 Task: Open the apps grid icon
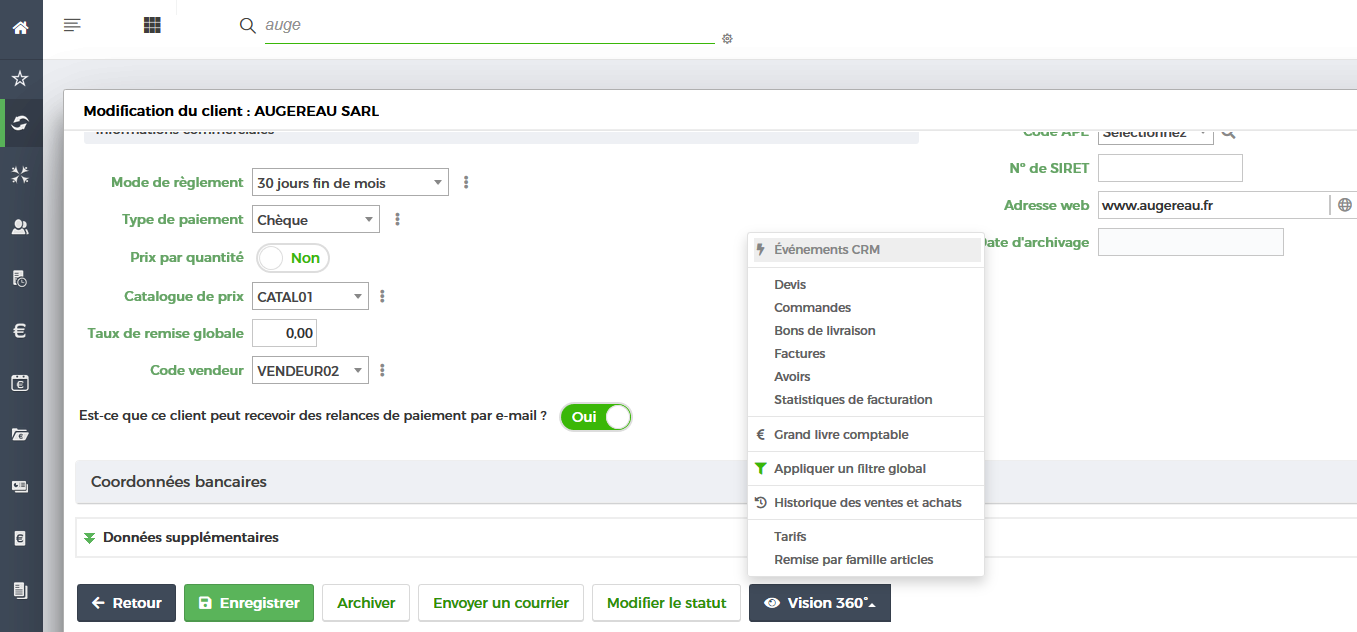152,25
